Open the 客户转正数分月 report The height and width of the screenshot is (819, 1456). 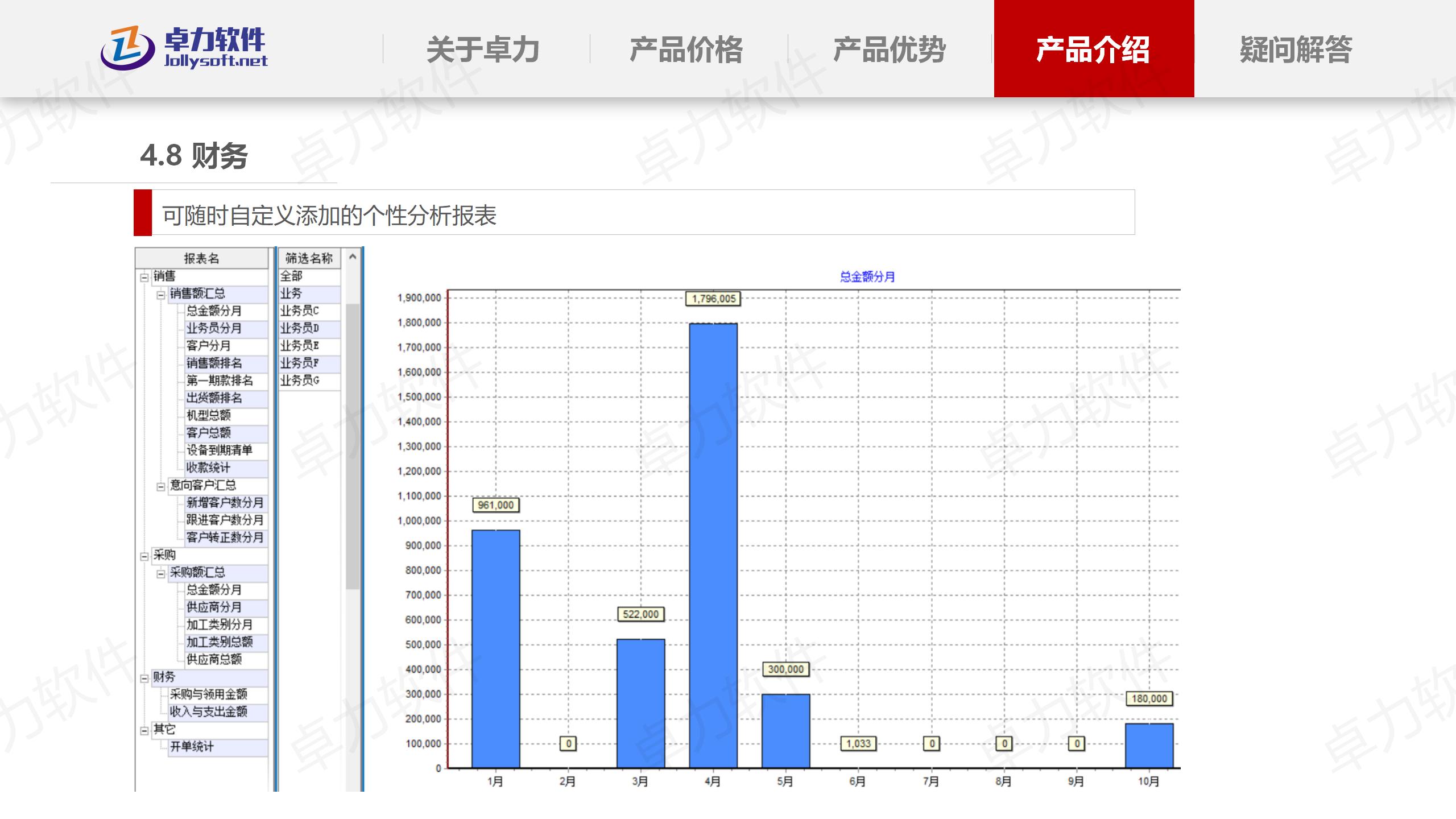225,537
